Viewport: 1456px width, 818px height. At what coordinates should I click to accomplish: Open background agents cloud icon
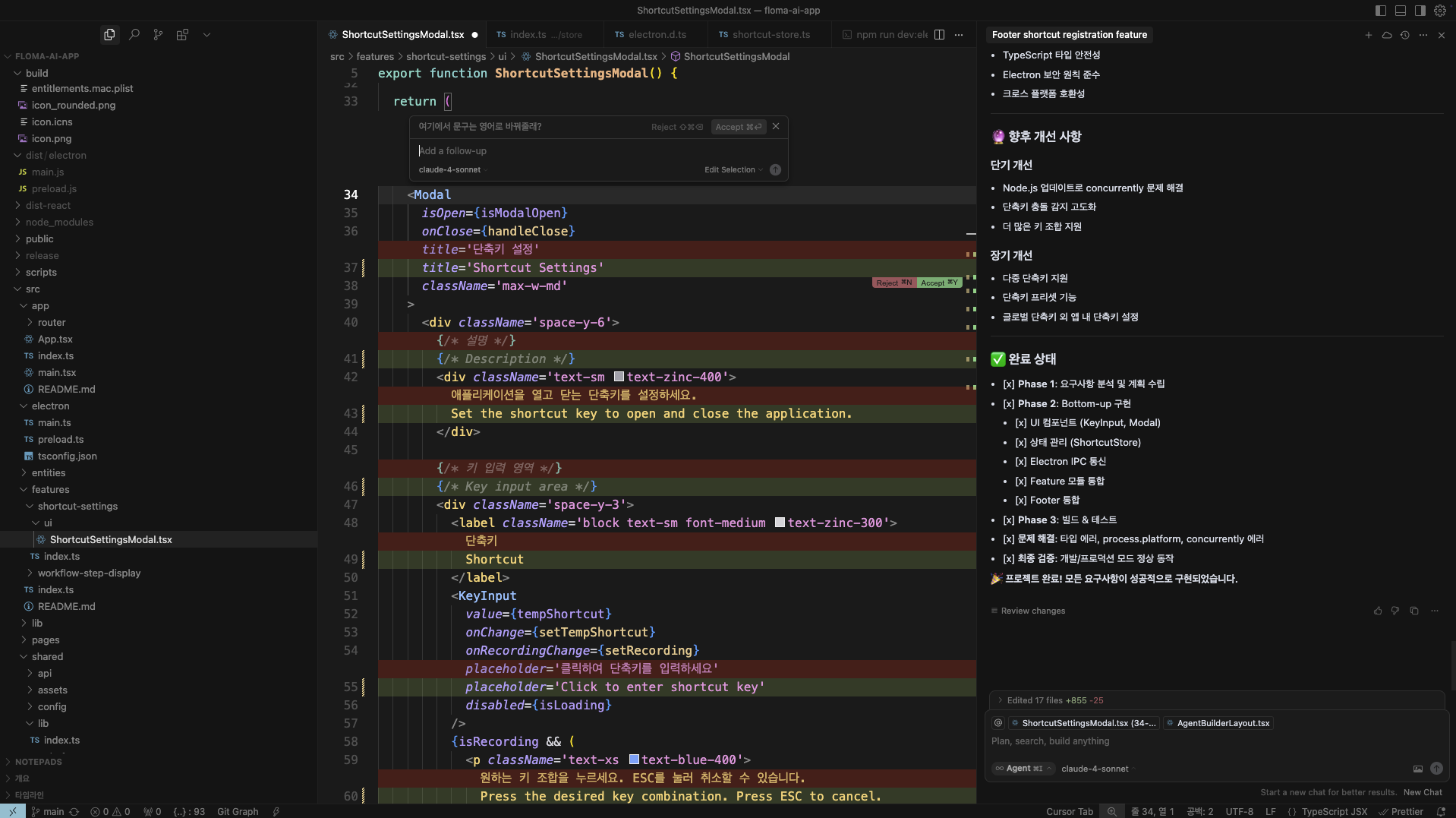coord(1387,35)
